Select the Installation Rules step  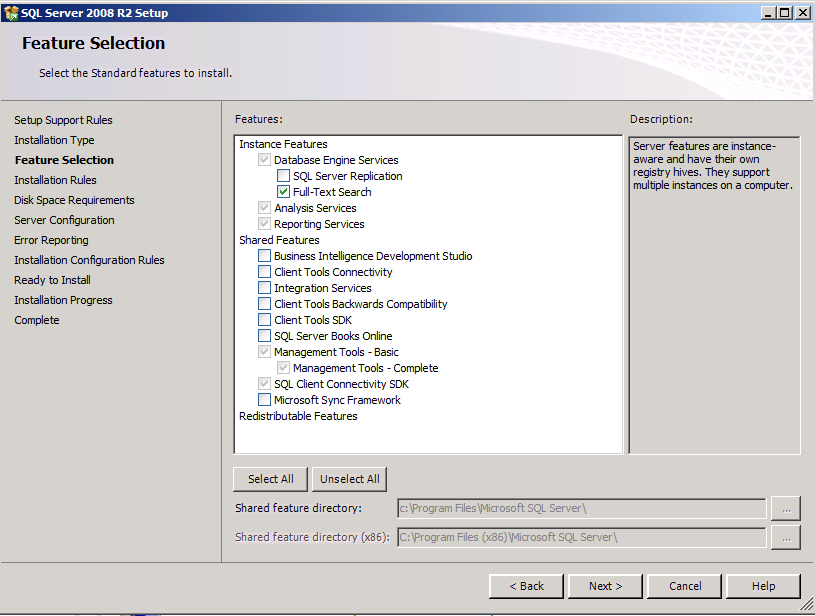(55, 180)
